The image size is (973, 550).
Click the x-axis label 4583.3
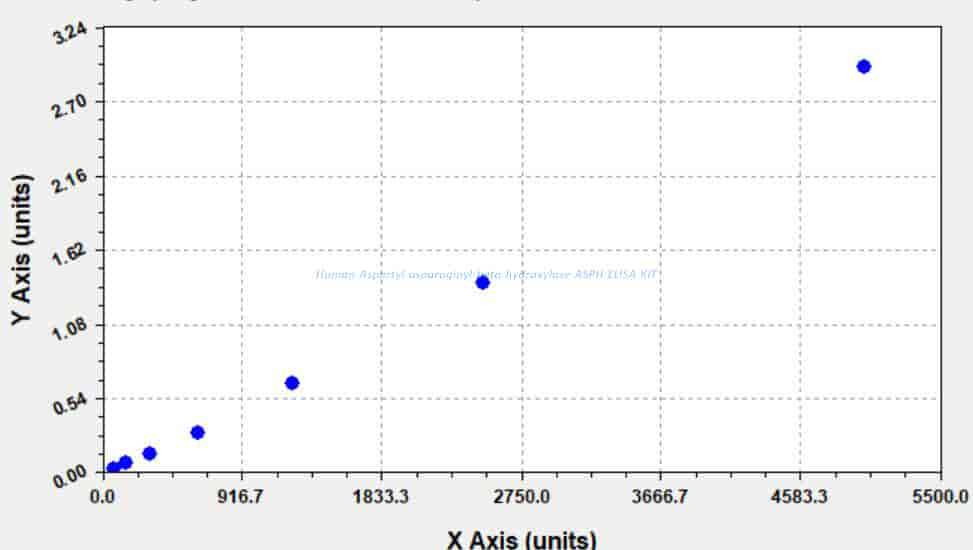(799, 497)
